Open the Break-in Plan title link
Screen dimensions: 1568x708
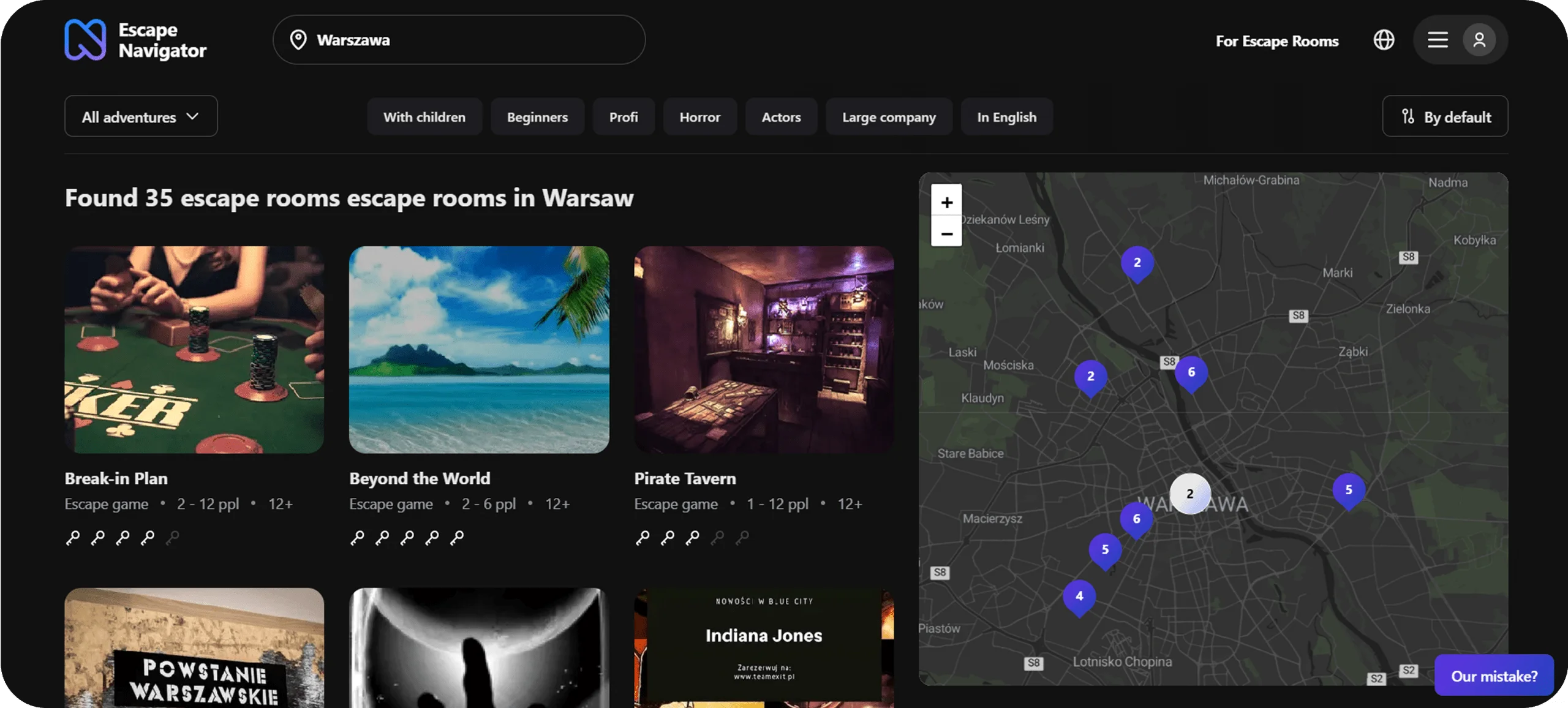click(x=116, y=478)
